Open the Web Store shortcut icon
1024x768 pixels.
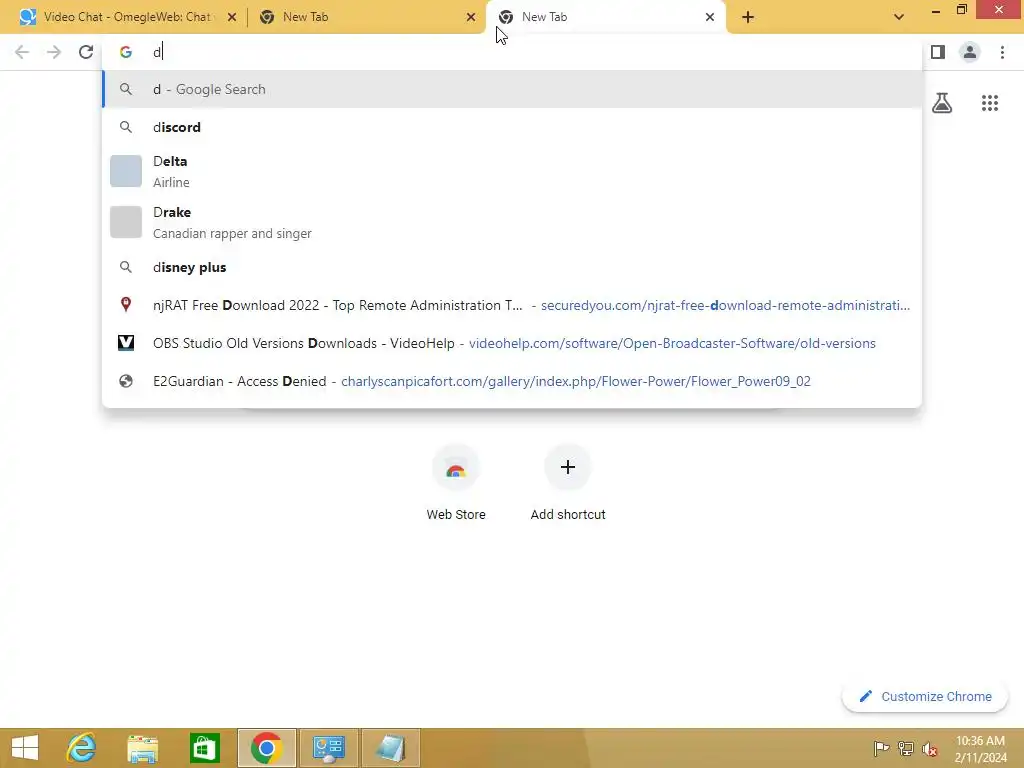456,468
